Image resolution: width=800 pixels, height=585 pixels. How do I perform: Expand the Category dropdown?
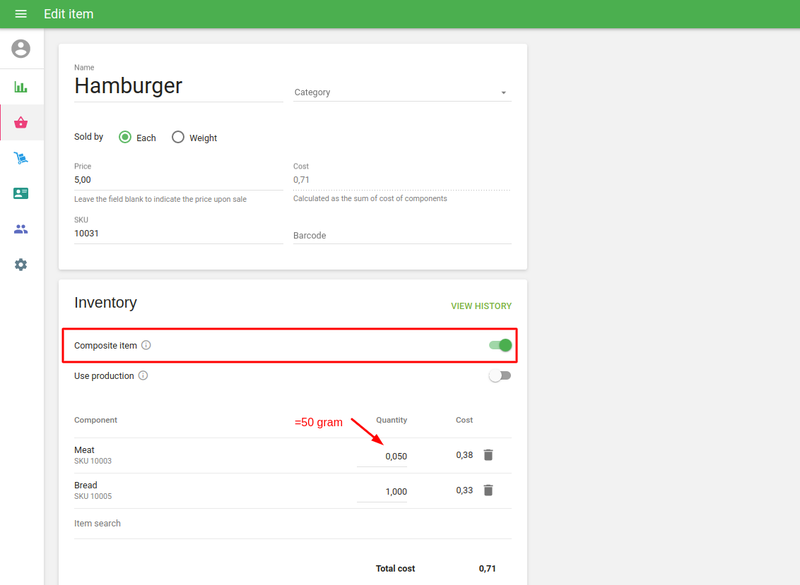click(x=401, y=92)
